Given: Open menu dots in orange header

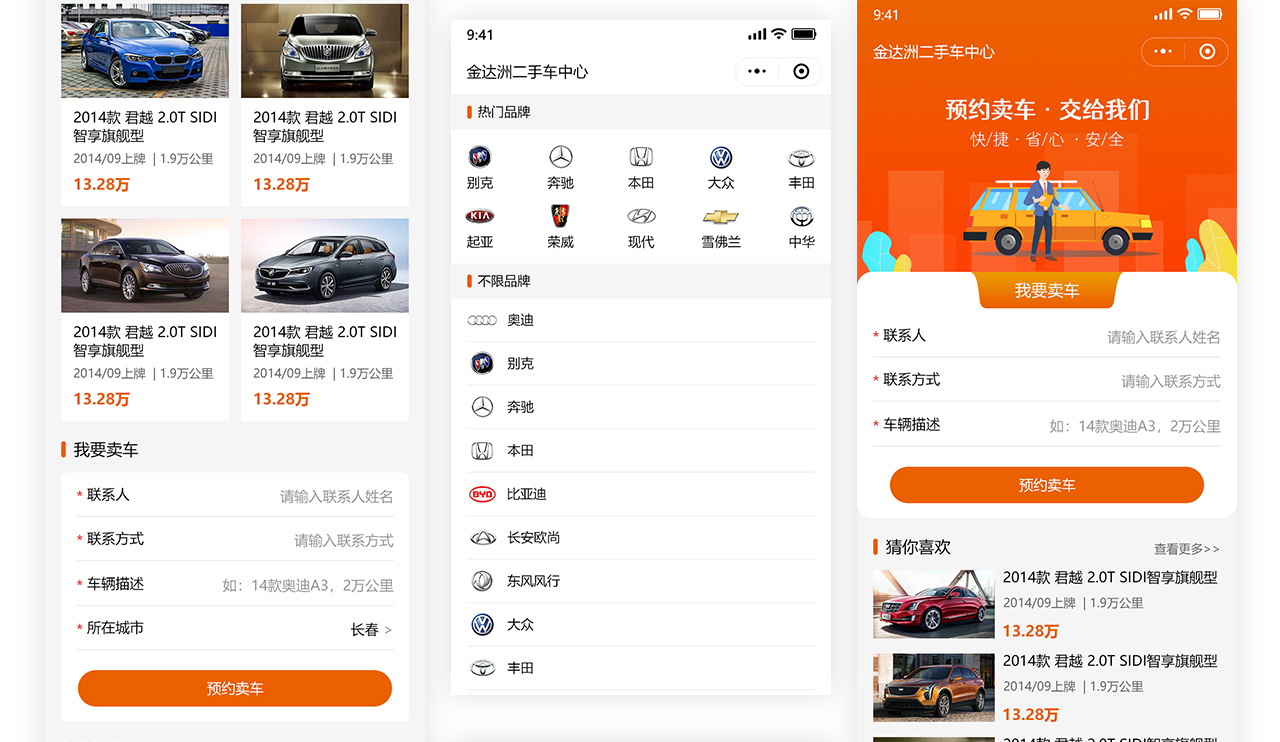Looking at the screenshot, I should (1163, 52).
